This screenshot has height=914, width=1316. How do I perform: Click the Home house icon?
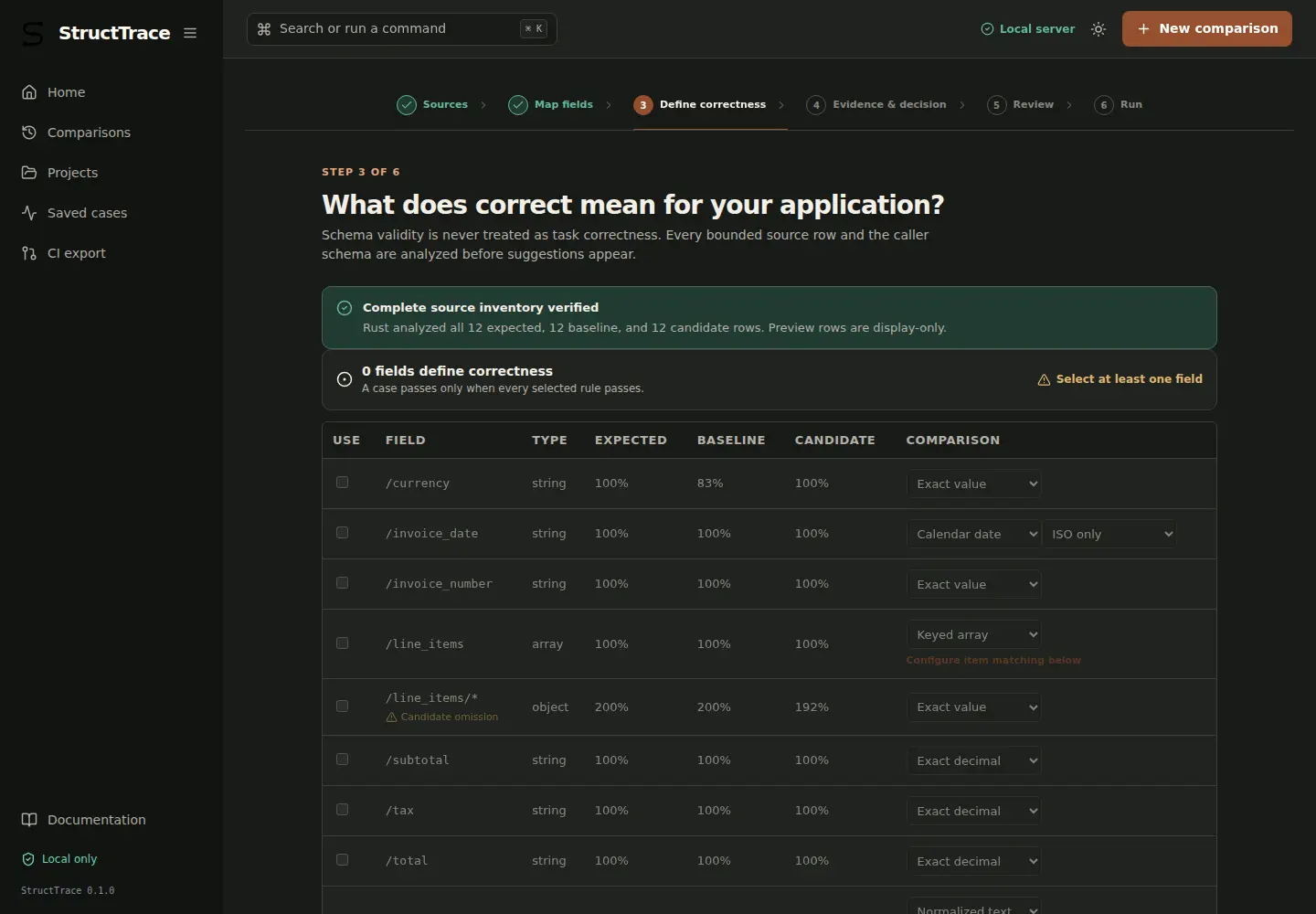pos(29,92)
